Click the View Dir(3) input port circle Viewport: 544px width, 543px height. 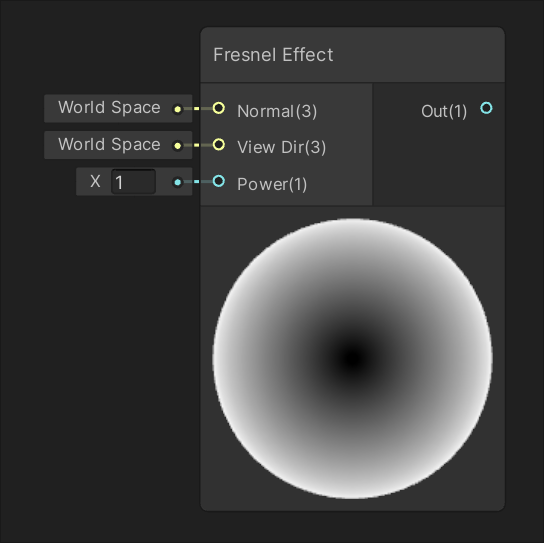[219, 144]
